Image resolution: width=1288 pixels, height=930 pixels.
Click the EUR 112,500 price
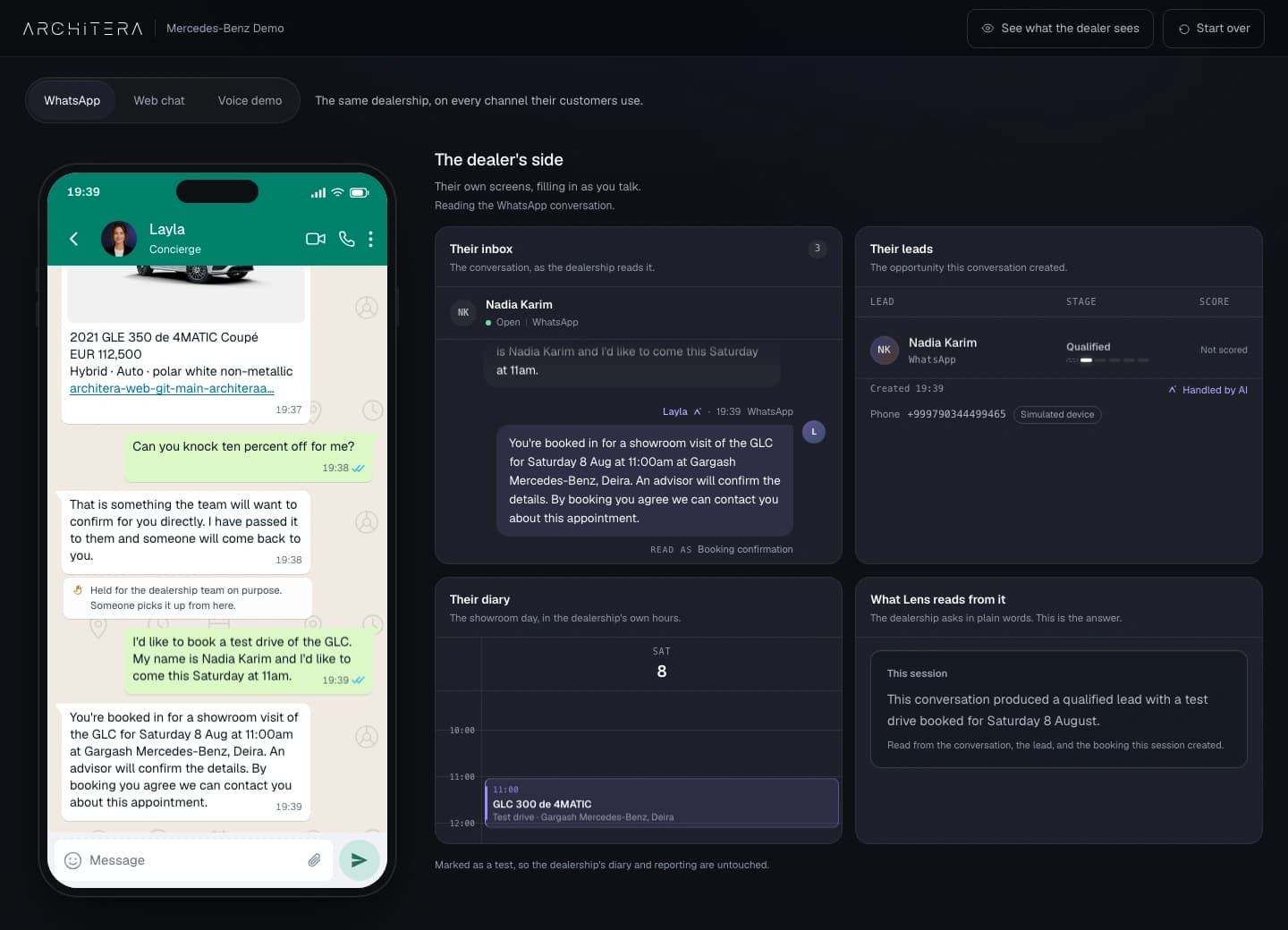point(106,354)
